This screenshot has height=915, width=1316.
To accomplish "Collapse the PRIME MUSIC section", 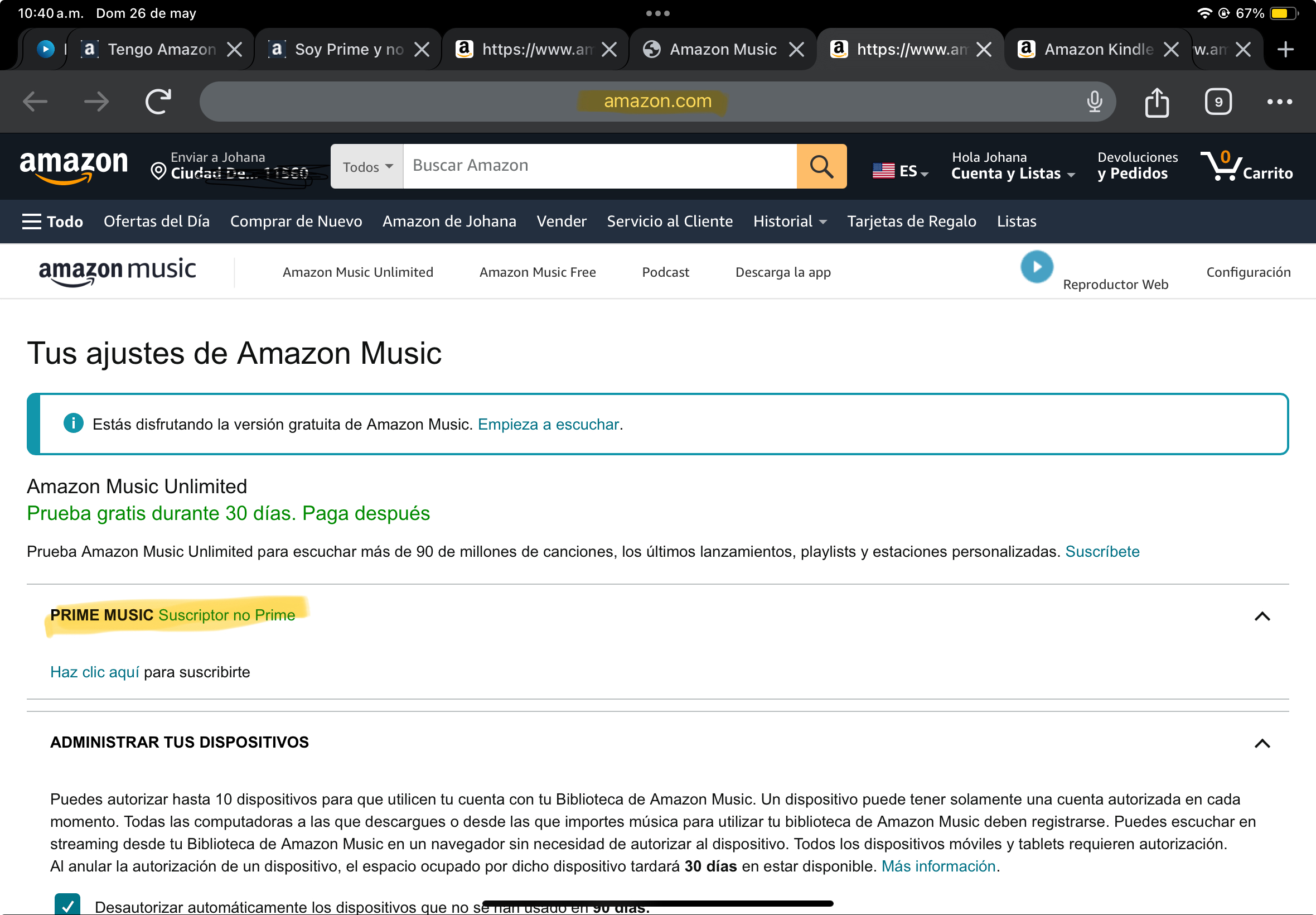I will [1261, 617].
